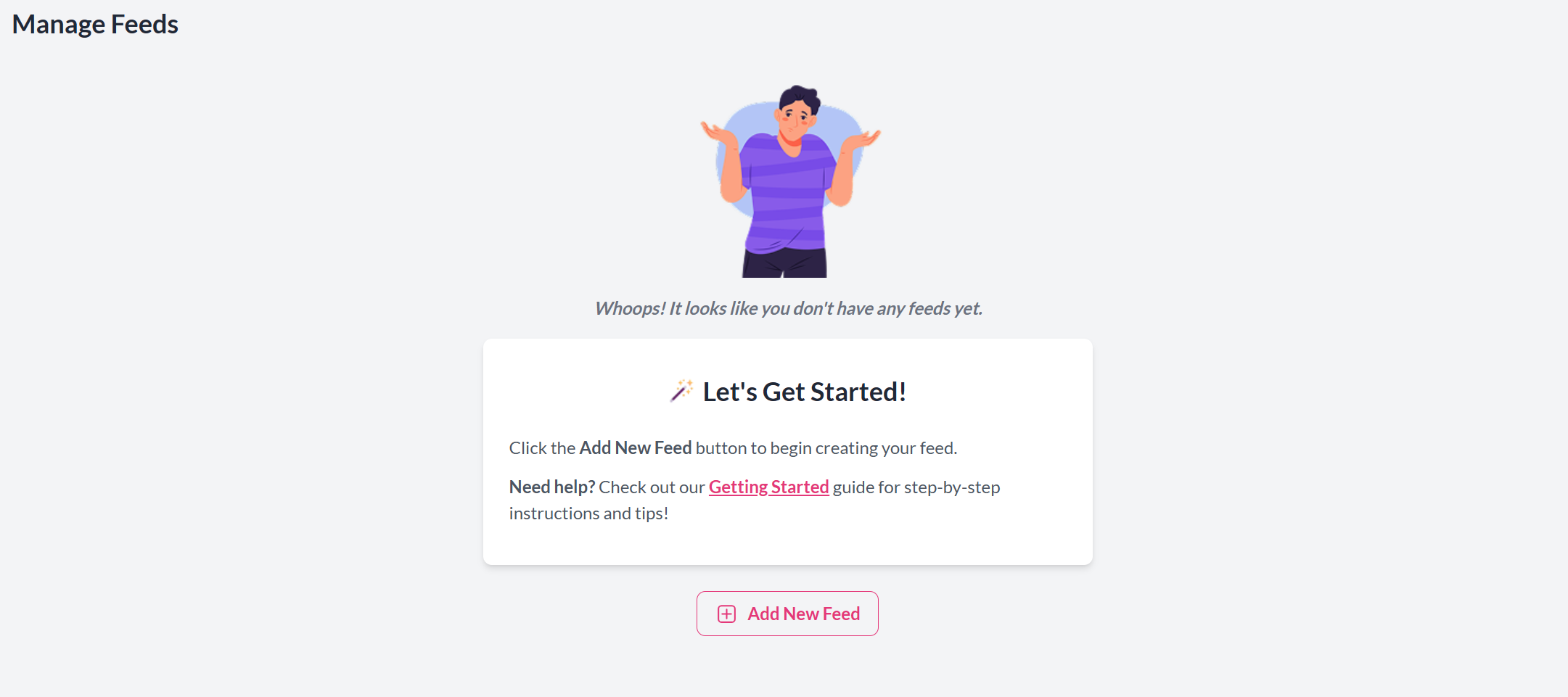1568x697 pixels.
Task: Open the Getting Started guide link
Action: [x=768, y=487]
